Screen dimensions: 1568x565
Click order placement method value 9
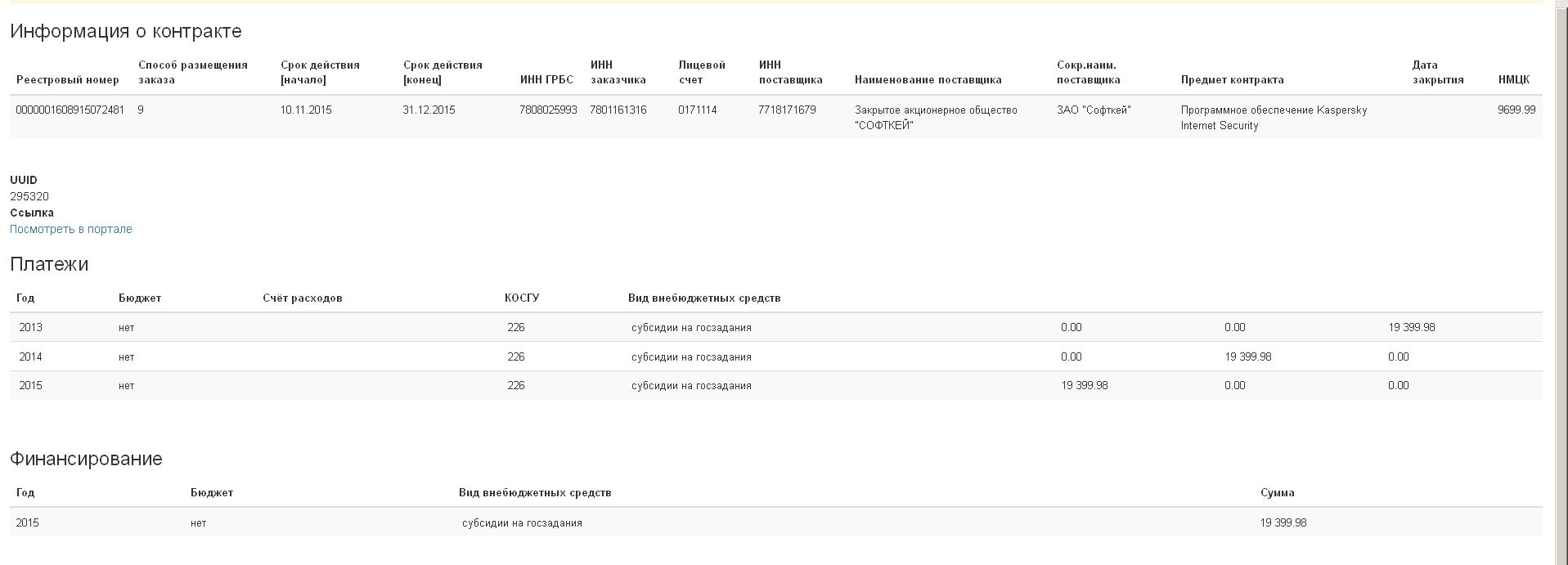[141, 110]
